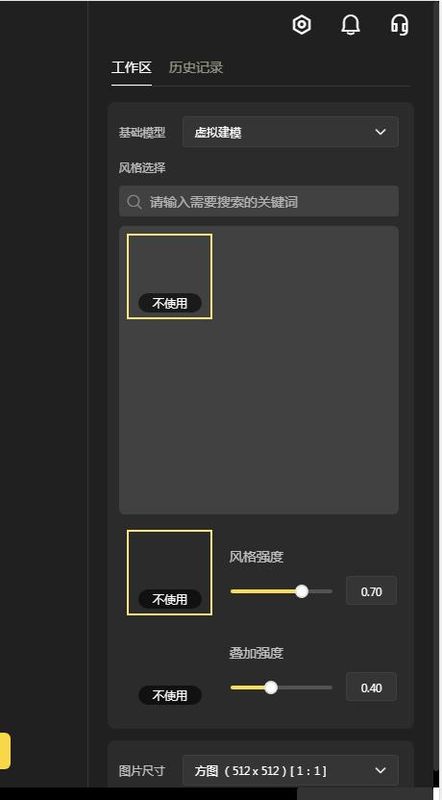Click the magnifier icon in style search
Image resolution: width=442 pixels, height=800 pixels.
pos(135,202)
